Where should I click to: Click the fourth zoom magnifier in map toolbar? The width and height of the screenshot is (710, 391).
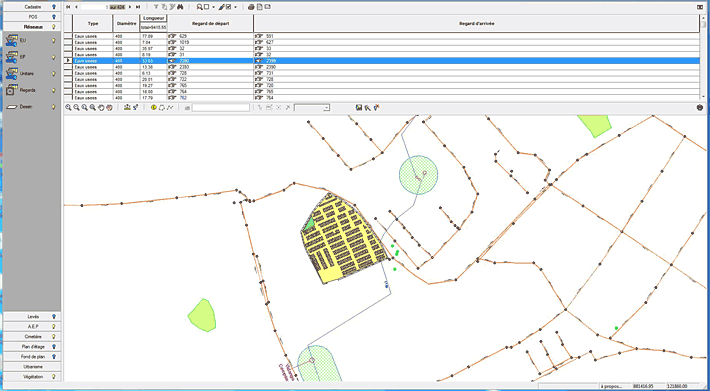tap(92, 107)
